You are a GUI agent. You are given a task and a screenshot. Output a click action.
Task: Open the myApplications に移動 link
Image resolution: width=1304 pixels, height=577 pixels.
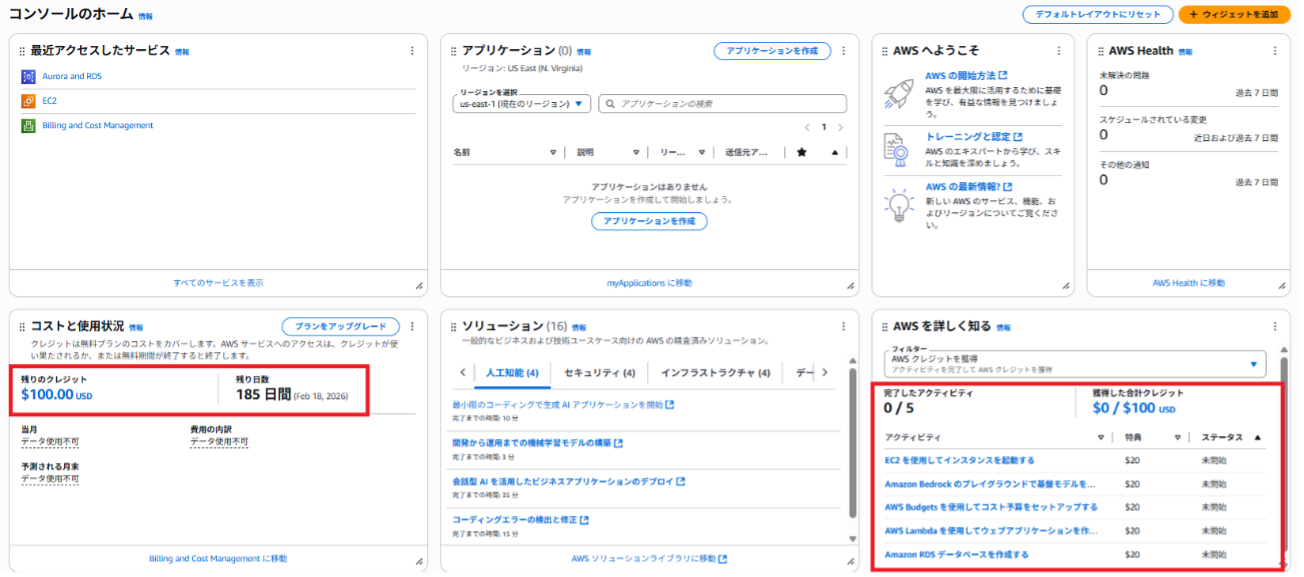coord(649,283)
